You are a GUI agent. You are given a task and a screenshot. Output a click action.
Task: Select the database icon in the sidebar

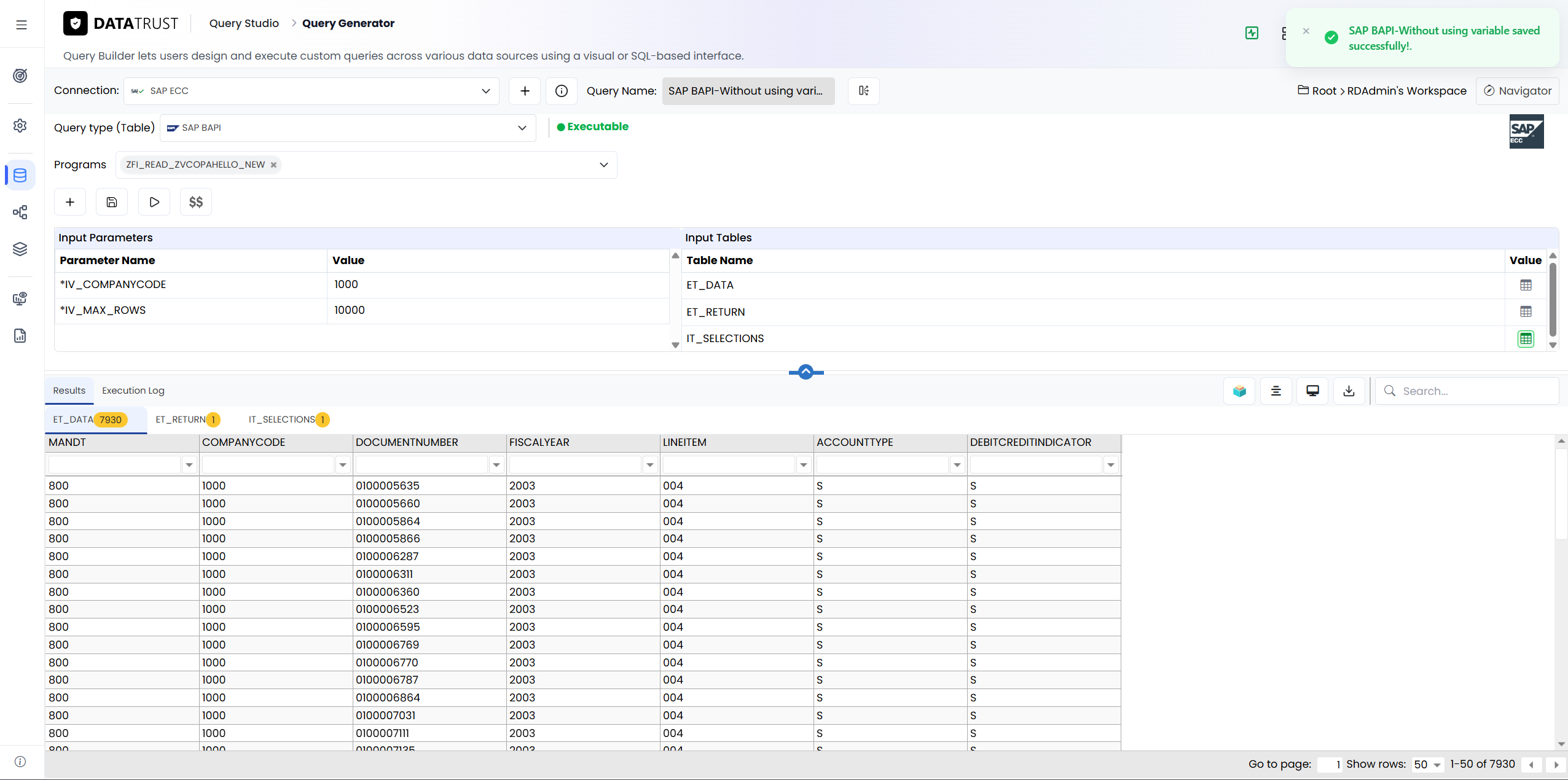tap(20, 175)
